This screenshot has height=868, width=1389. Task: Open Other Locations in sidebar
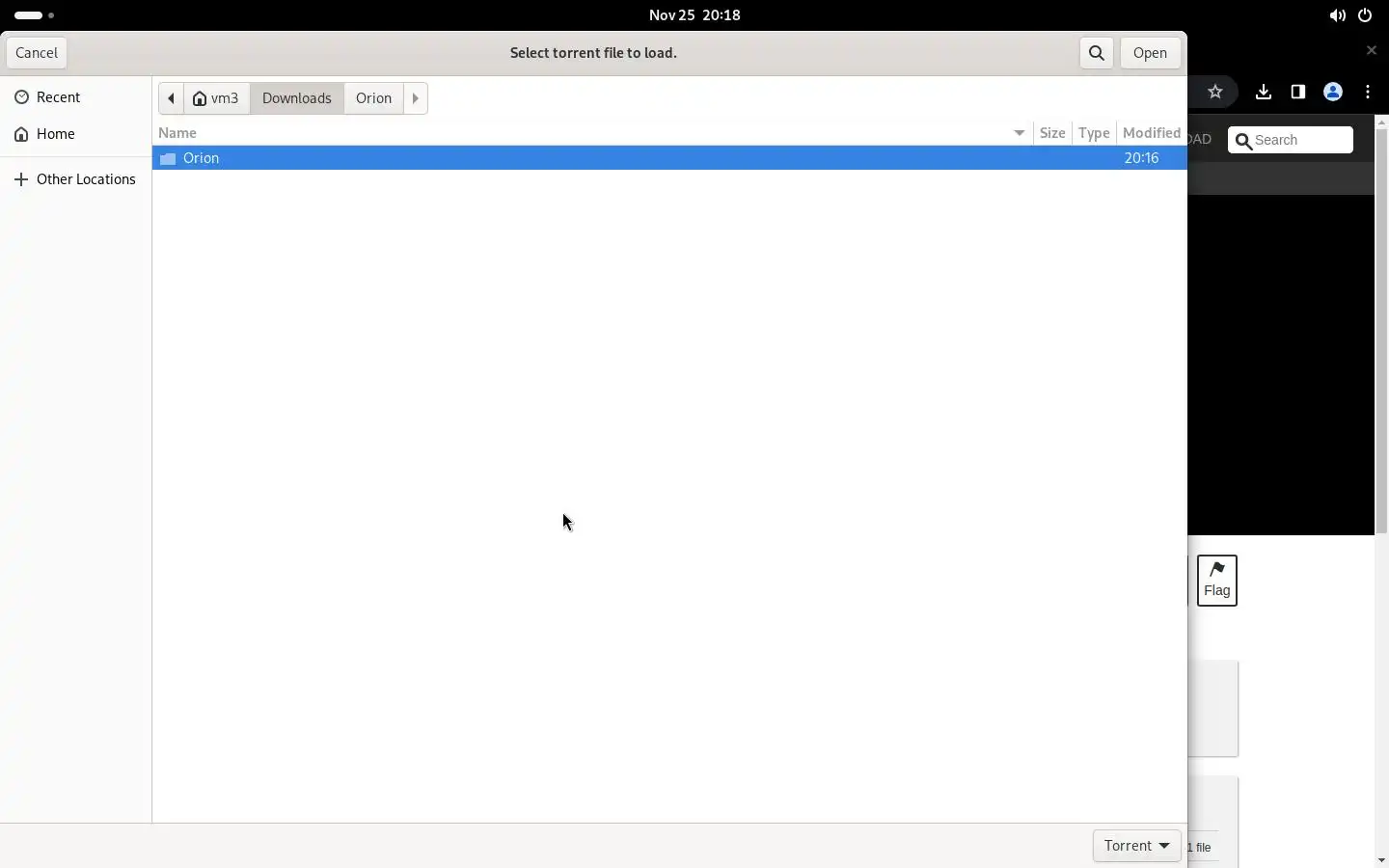pyautogui.click(x=76, y=179)
